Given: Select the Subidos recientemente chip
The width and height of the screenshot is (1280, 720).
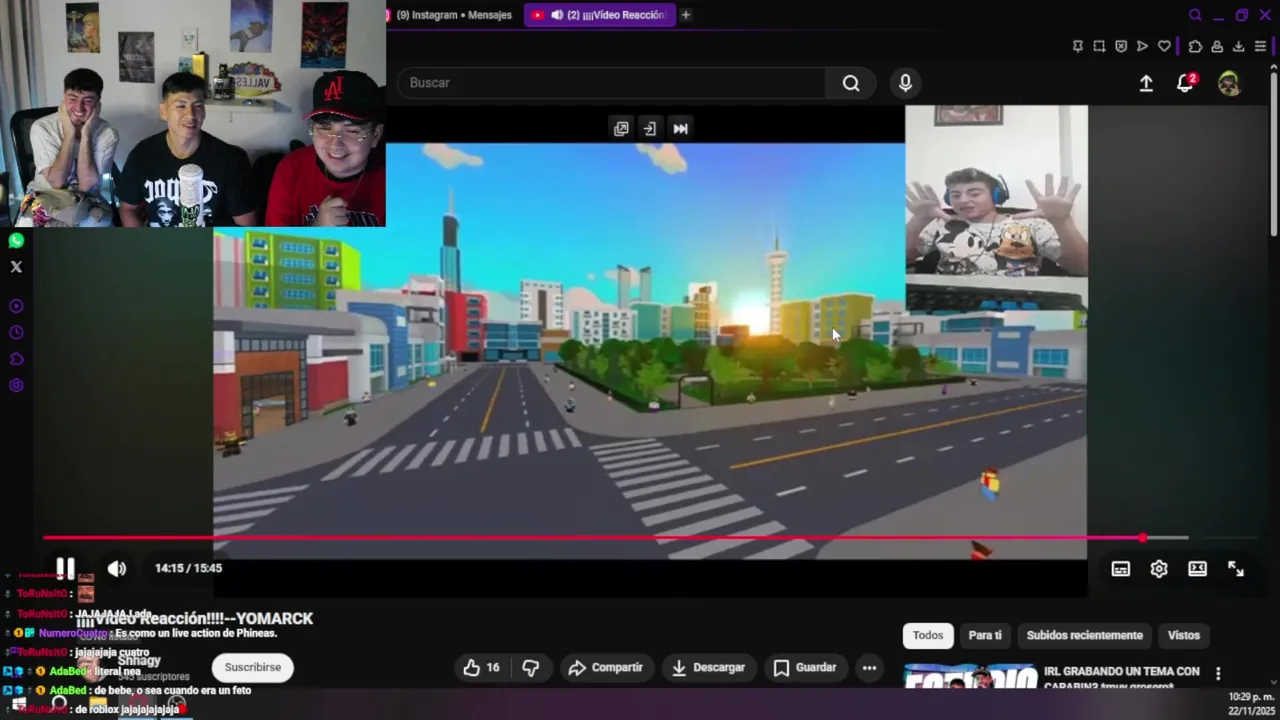Looking at the screenshot, I should (1084, 635).
